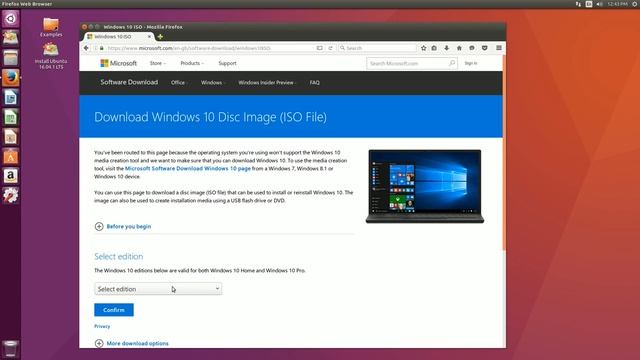
Task: Click the clock in the top panel
Action: 617,4
